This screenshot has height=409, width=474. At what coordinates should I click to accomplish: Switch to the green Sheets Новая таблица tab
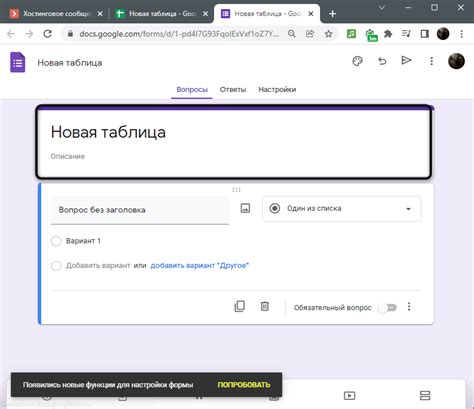[x=162, y=14]
